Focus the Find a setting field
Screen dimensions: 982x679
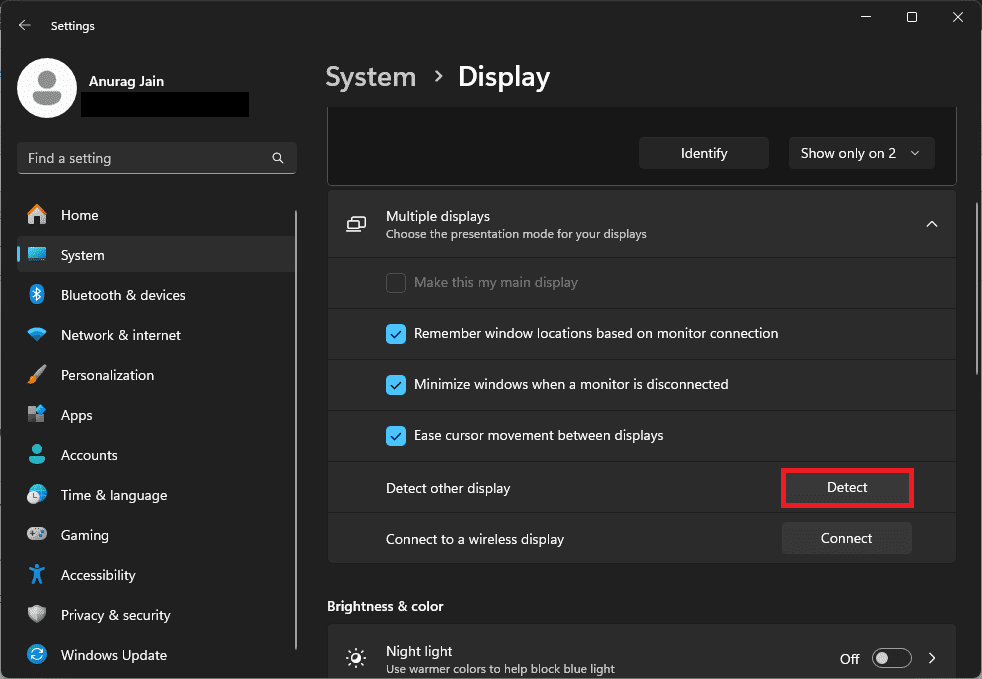pyautogui.click(x=145, y=158)
